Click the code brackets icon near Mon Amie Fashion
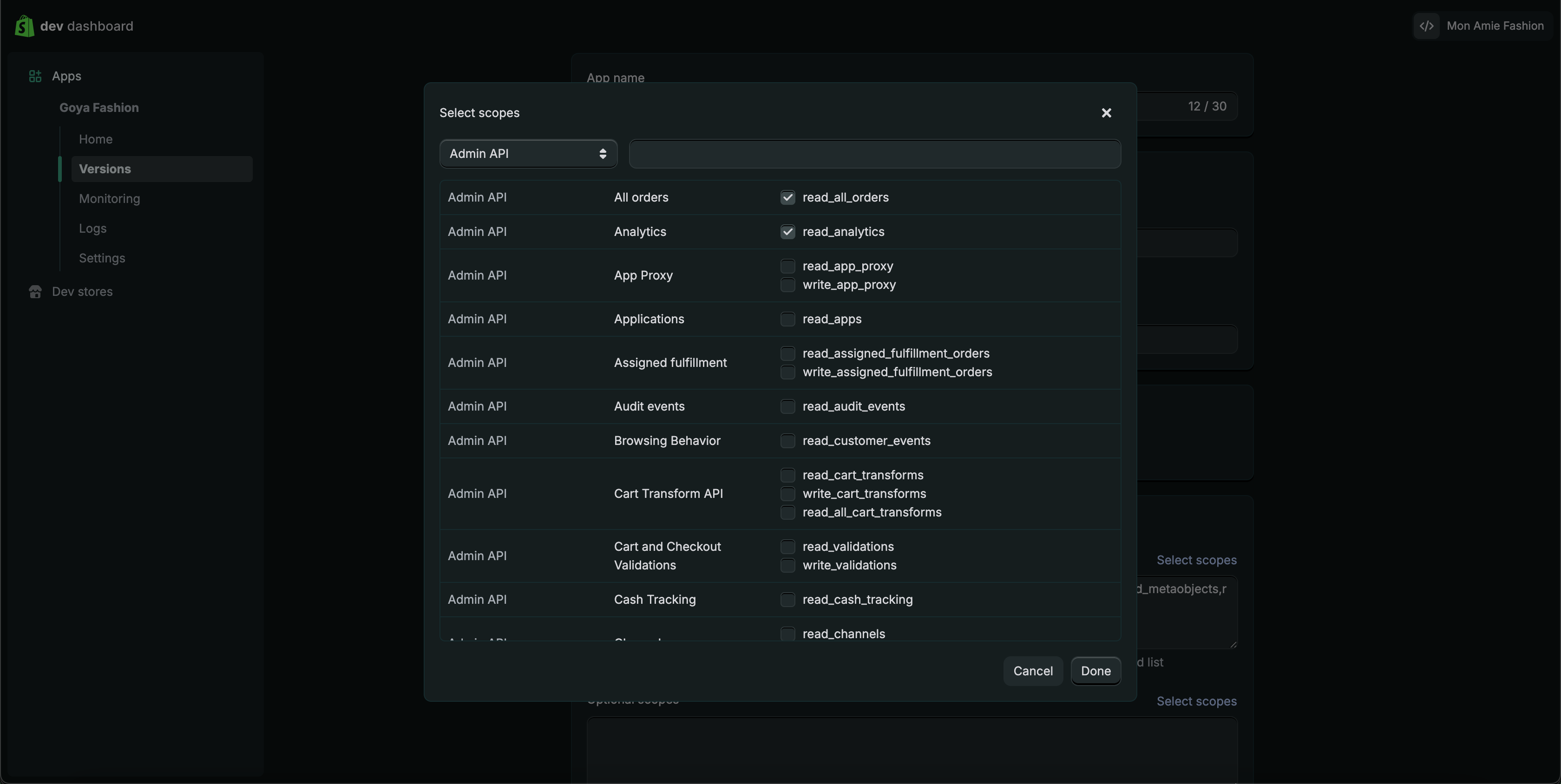 [x=1426, y=26]
